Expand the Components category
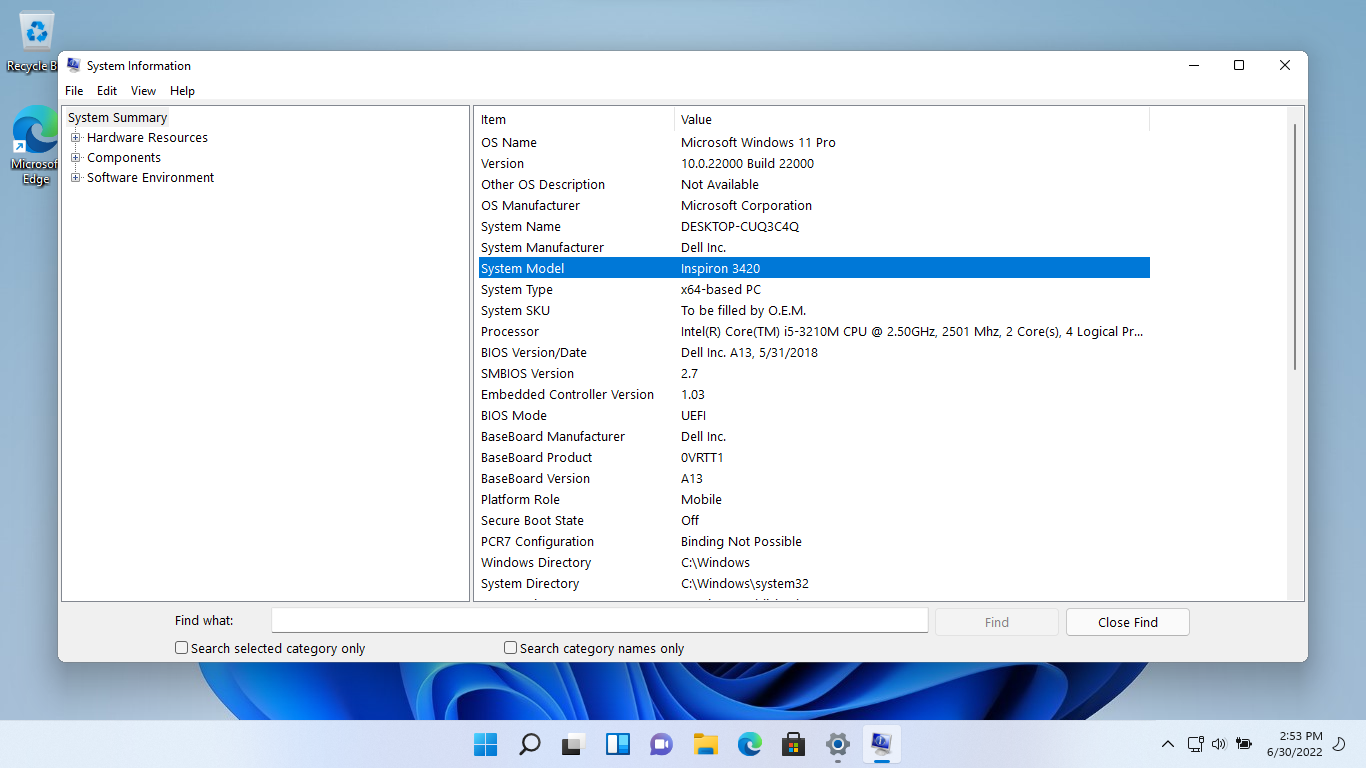This screenshot has width=1366, height=768. [x=77, y=157]
